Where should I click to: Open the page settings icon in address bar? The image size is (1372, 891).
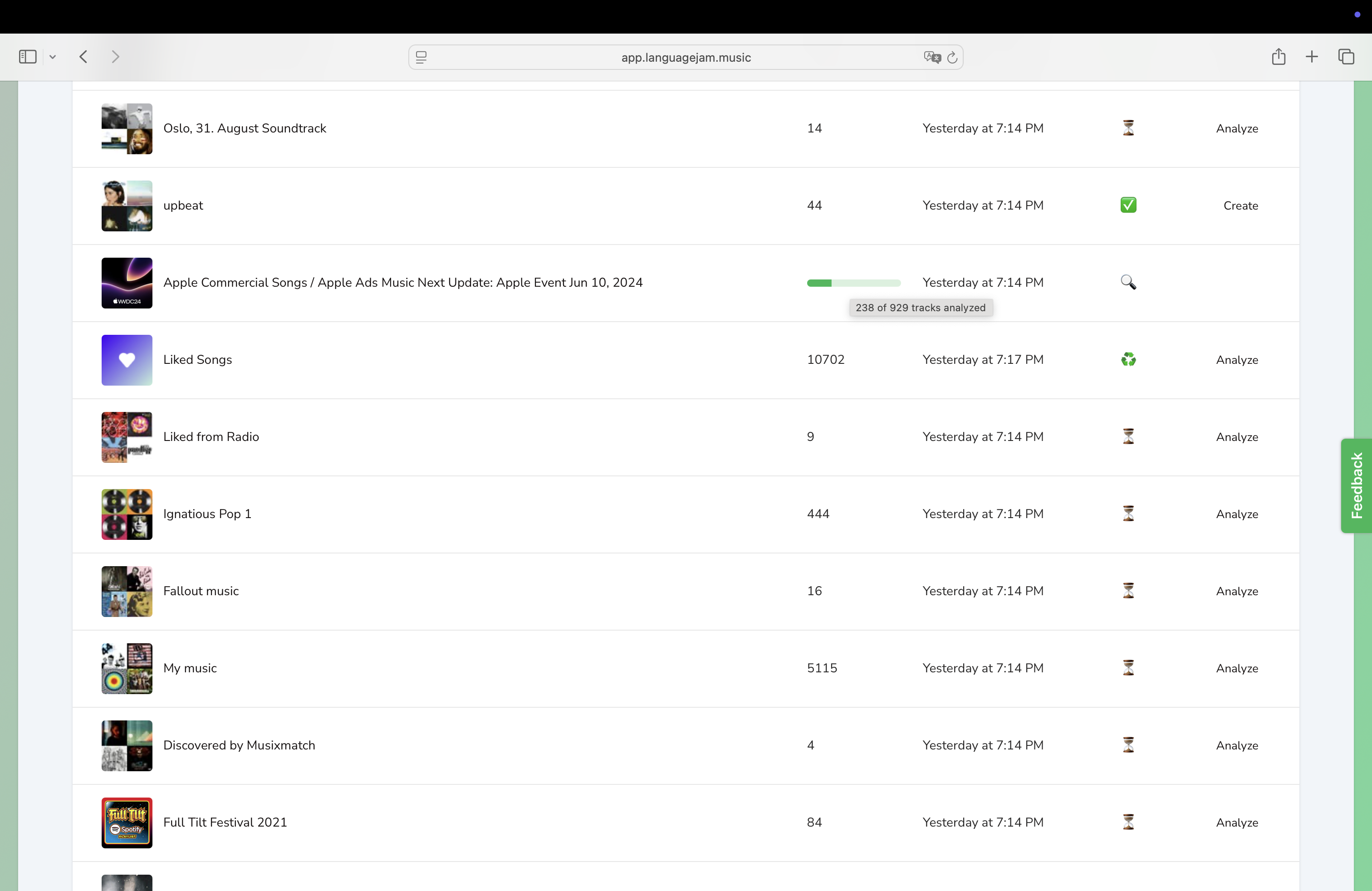point(421,57)
